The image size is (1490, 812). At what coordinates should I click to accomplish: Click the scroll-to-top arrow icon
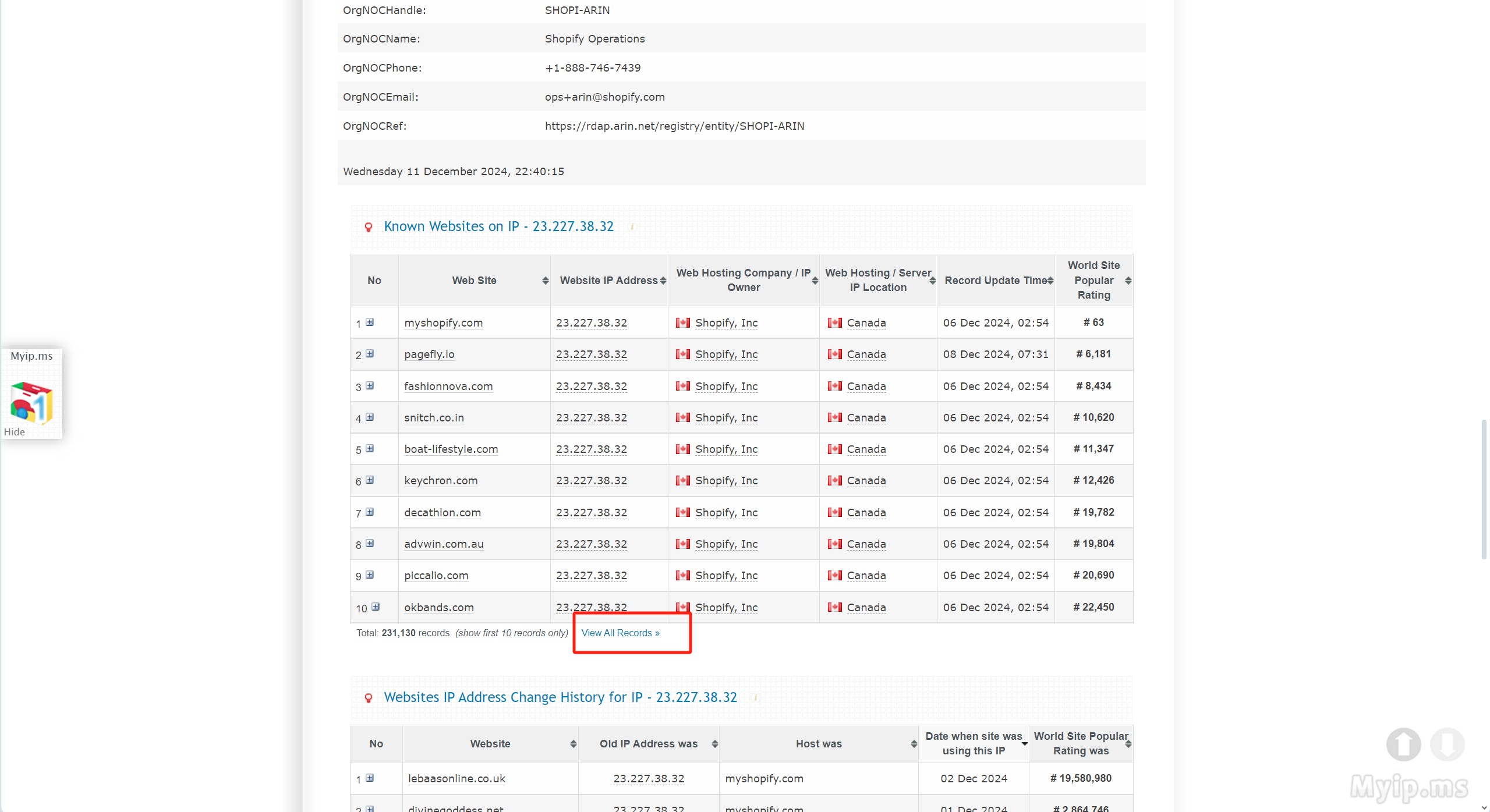click(1403, 744)
